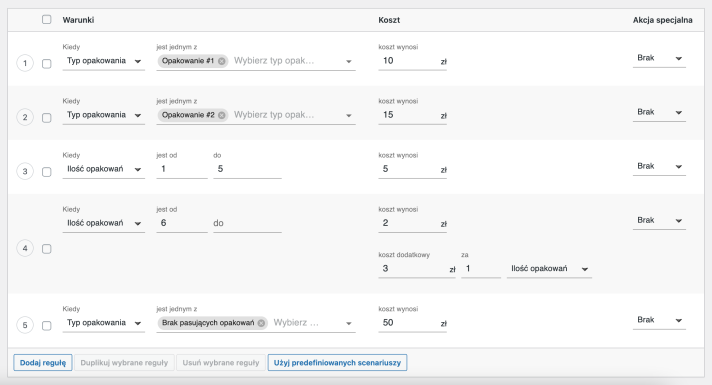Screen dimensions: 712x385
Task: Open the Typ opakowania dropdown in rule 5
Action: click(x=104, y=323)
